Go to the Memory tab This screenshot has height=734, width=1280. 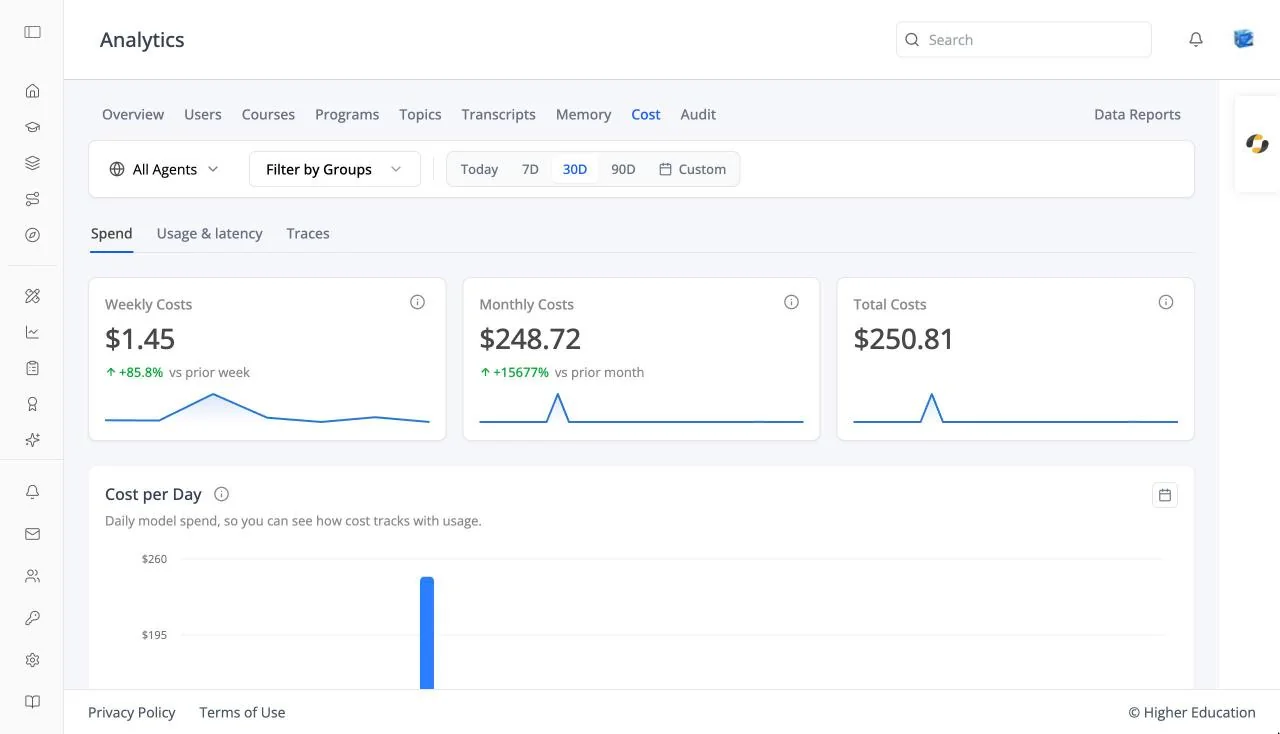click(583, 114)
